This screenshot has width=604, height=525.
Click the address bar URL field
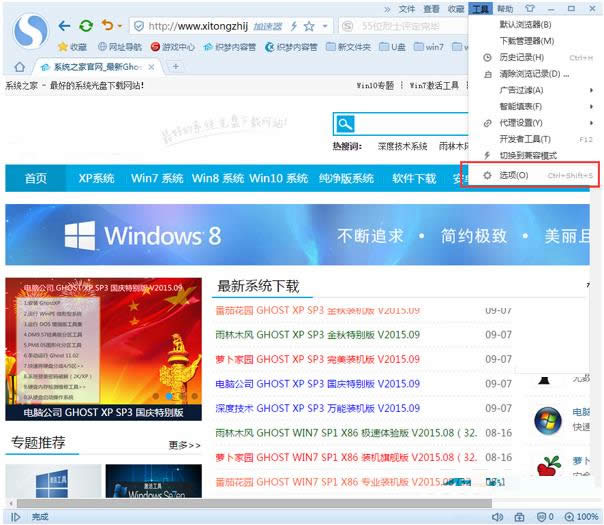click(230, 26)
